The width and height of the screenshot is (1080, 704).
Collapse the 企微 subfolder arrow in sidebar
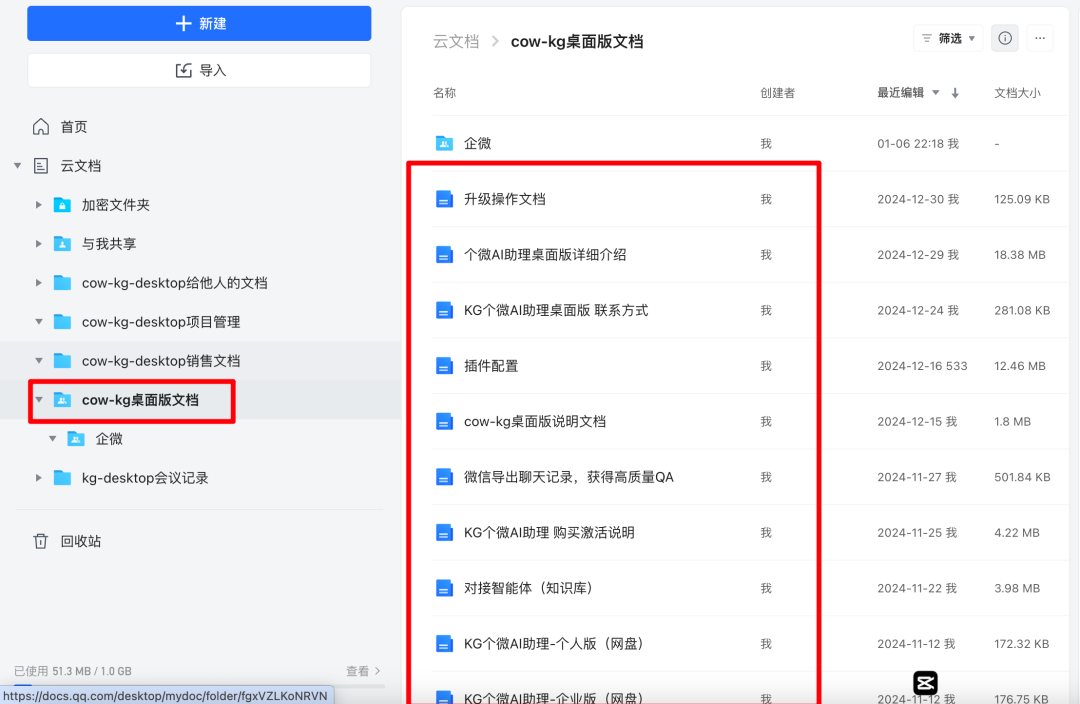(52, 438)
